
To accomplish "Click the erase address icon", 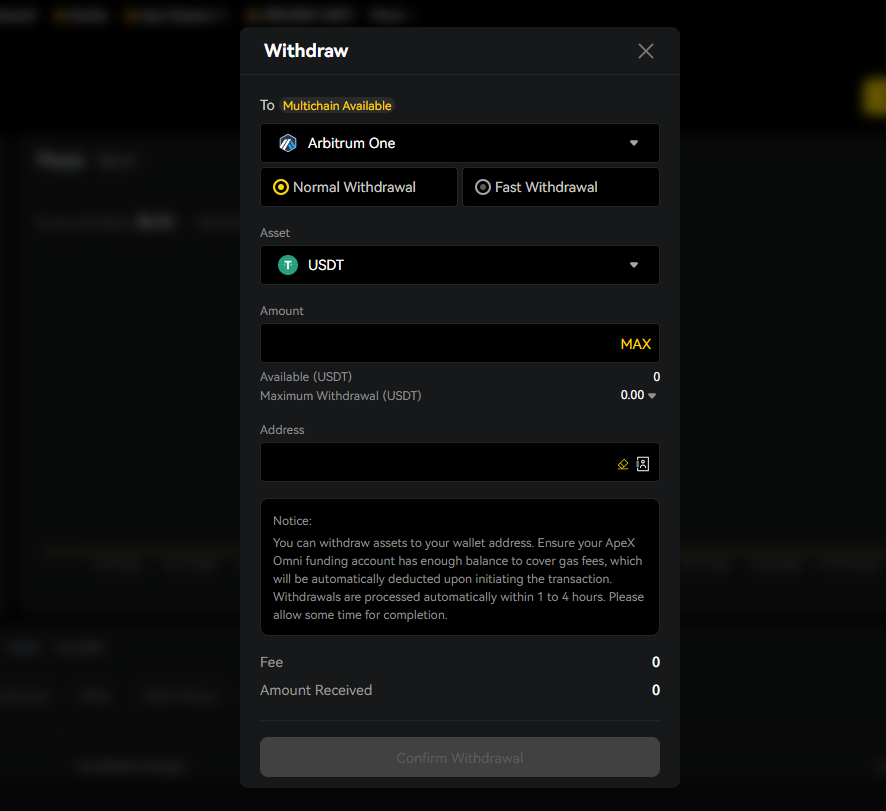I will [x=622, y=463].
